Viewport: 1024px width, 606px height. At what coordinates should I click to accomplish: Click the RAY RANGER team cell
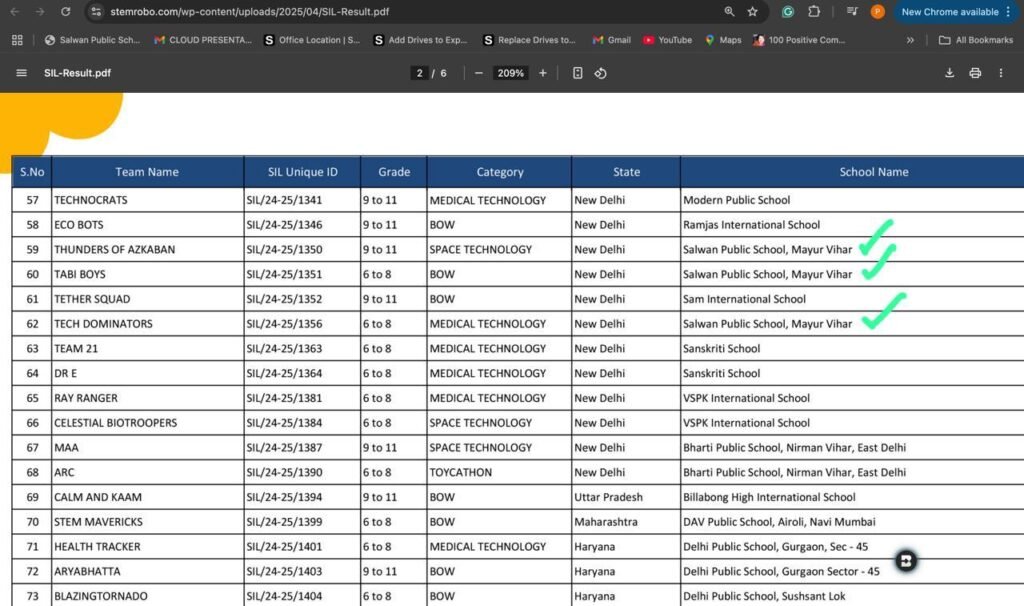pos(148,398)
